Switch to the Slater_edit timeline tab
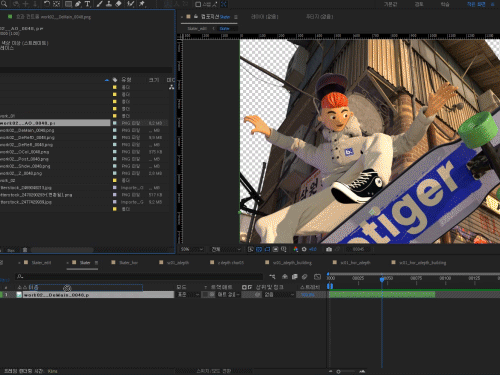This screenshot has width=500, height=375. coord(41,263)
